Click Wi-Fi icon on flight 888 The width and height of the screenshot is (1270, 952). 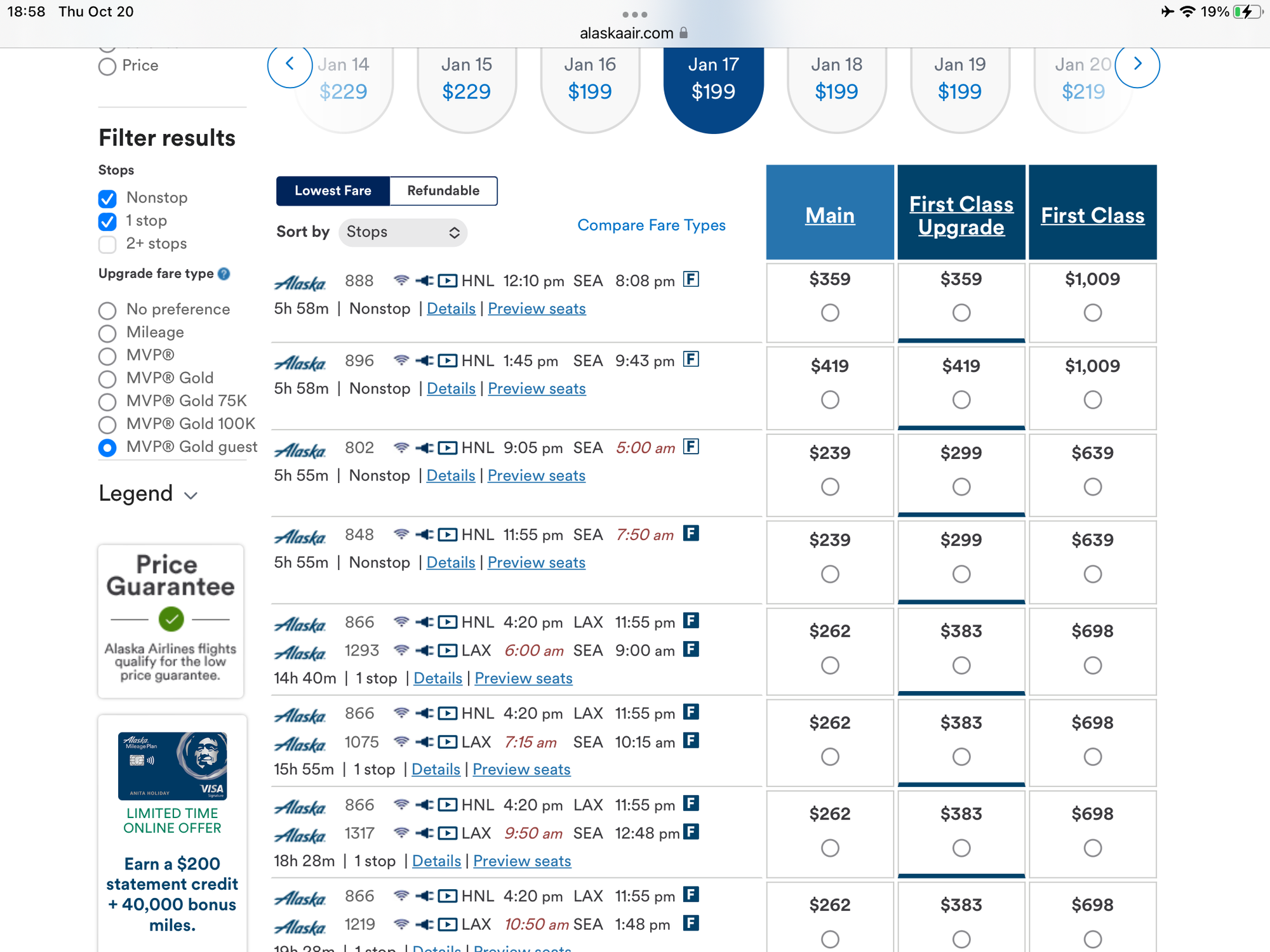click(401, 281)
